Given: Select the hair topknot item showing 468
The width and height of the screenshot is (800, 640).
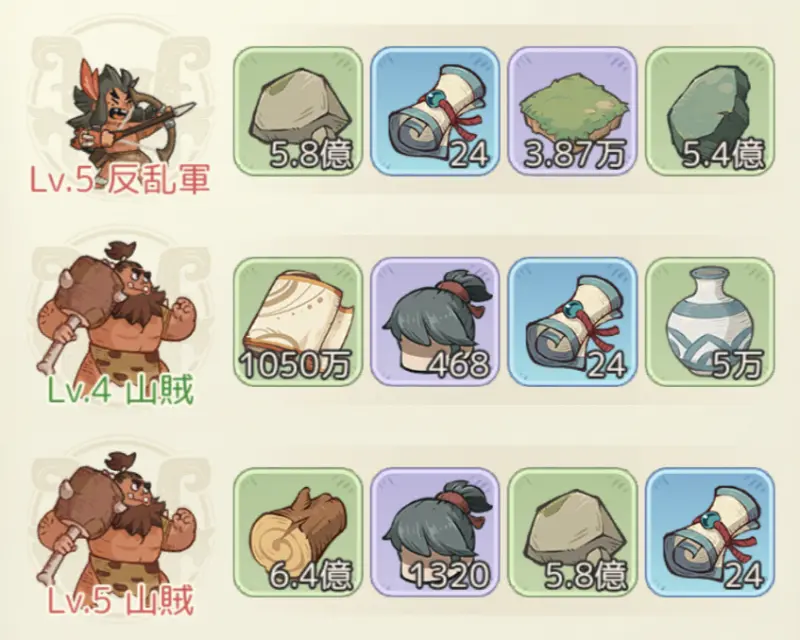Looking at the screenshot, I should [x=435, y=321].
